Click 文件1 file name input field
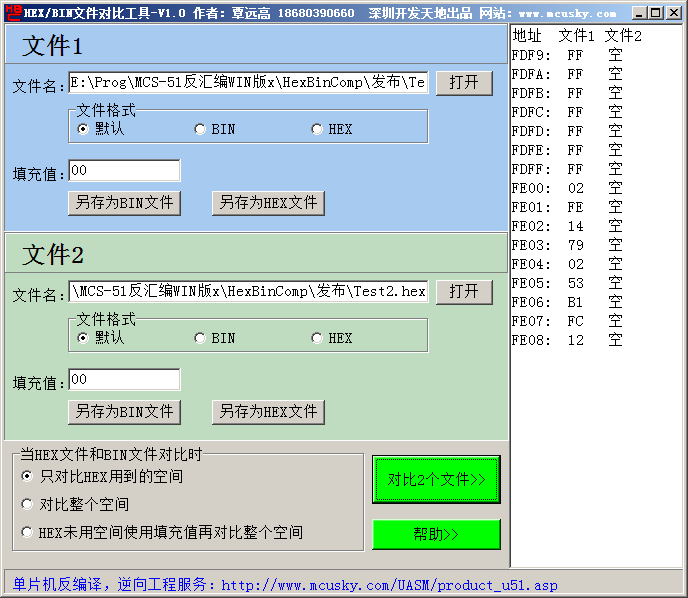This screenshot has width=688, height=598. click(248, 83)
